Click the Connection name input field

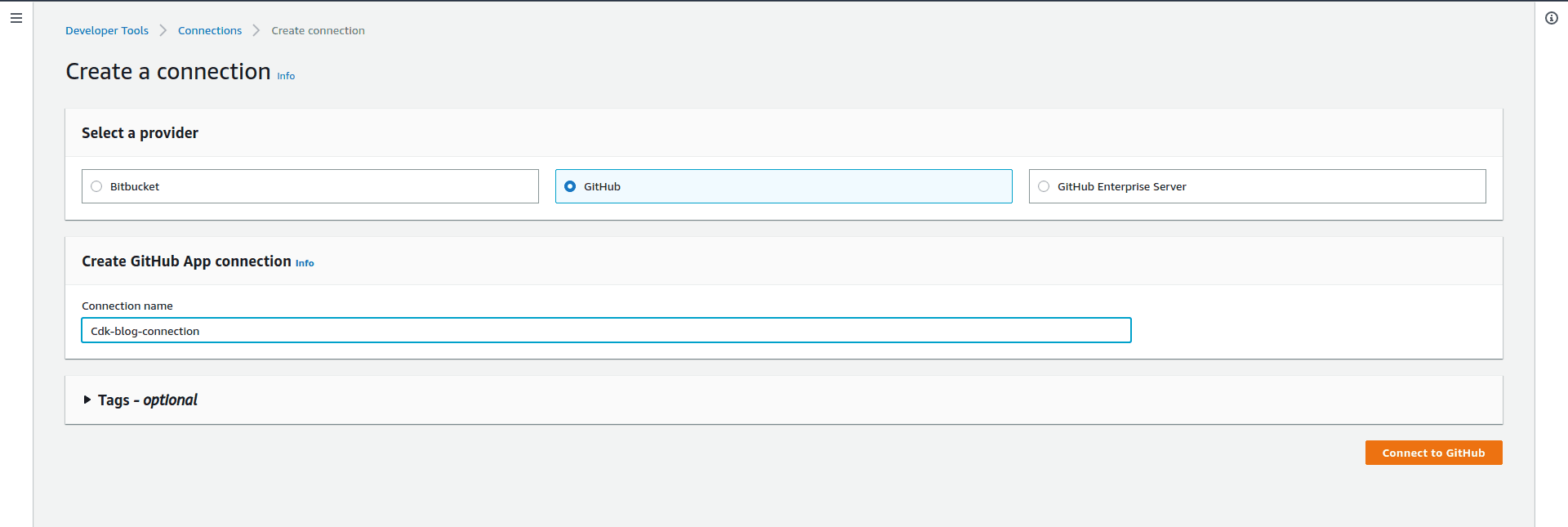point(606,330)
